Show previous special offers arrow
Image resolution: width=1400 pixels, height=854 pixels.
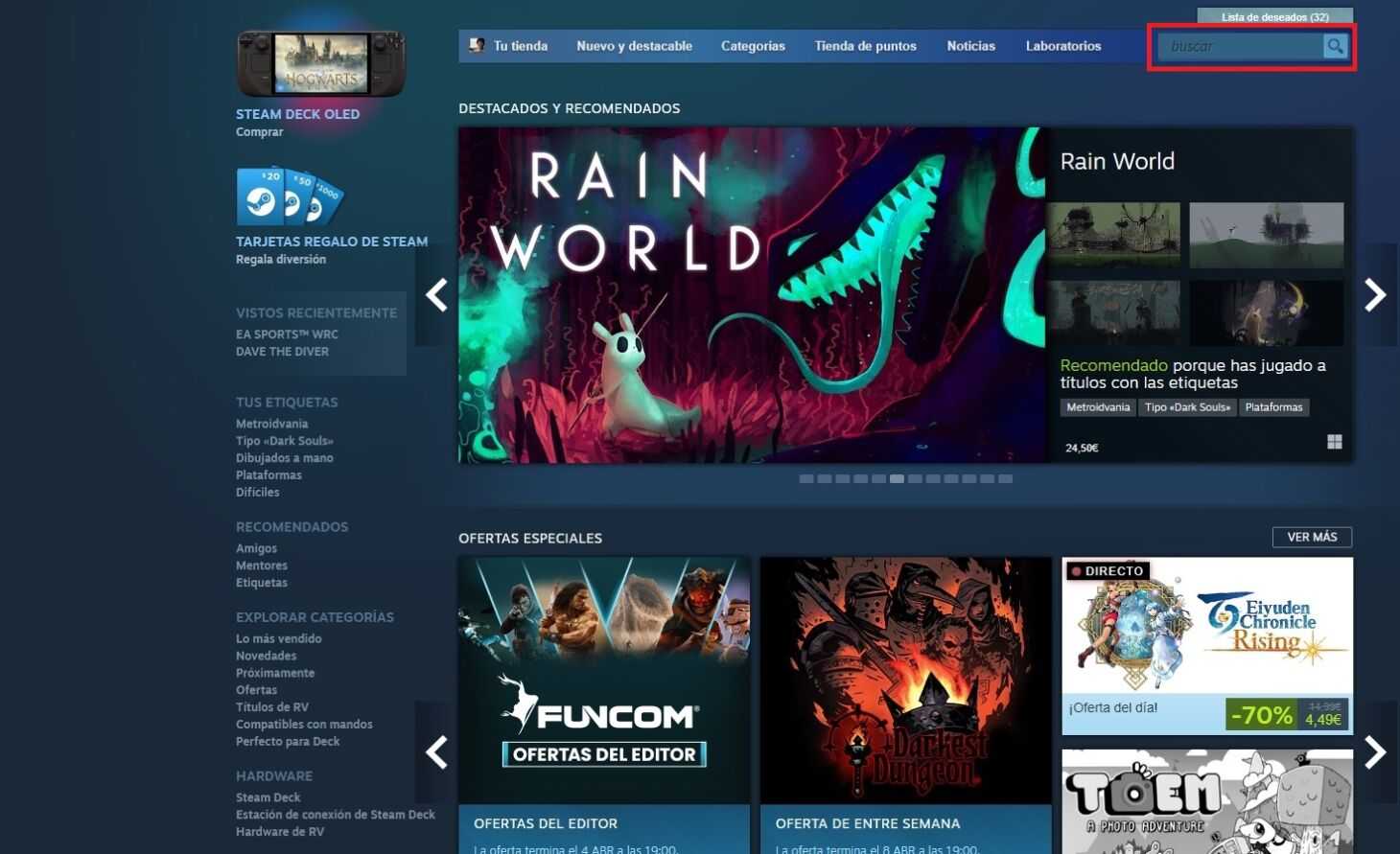(x=436, y=752)
